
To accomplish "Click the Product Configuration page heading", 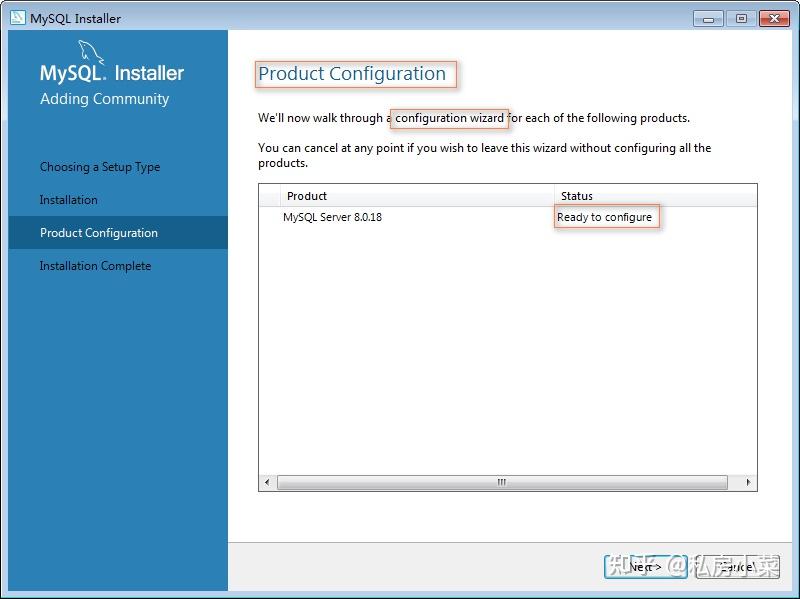I will pyautogui.click(x=352, y=73).
